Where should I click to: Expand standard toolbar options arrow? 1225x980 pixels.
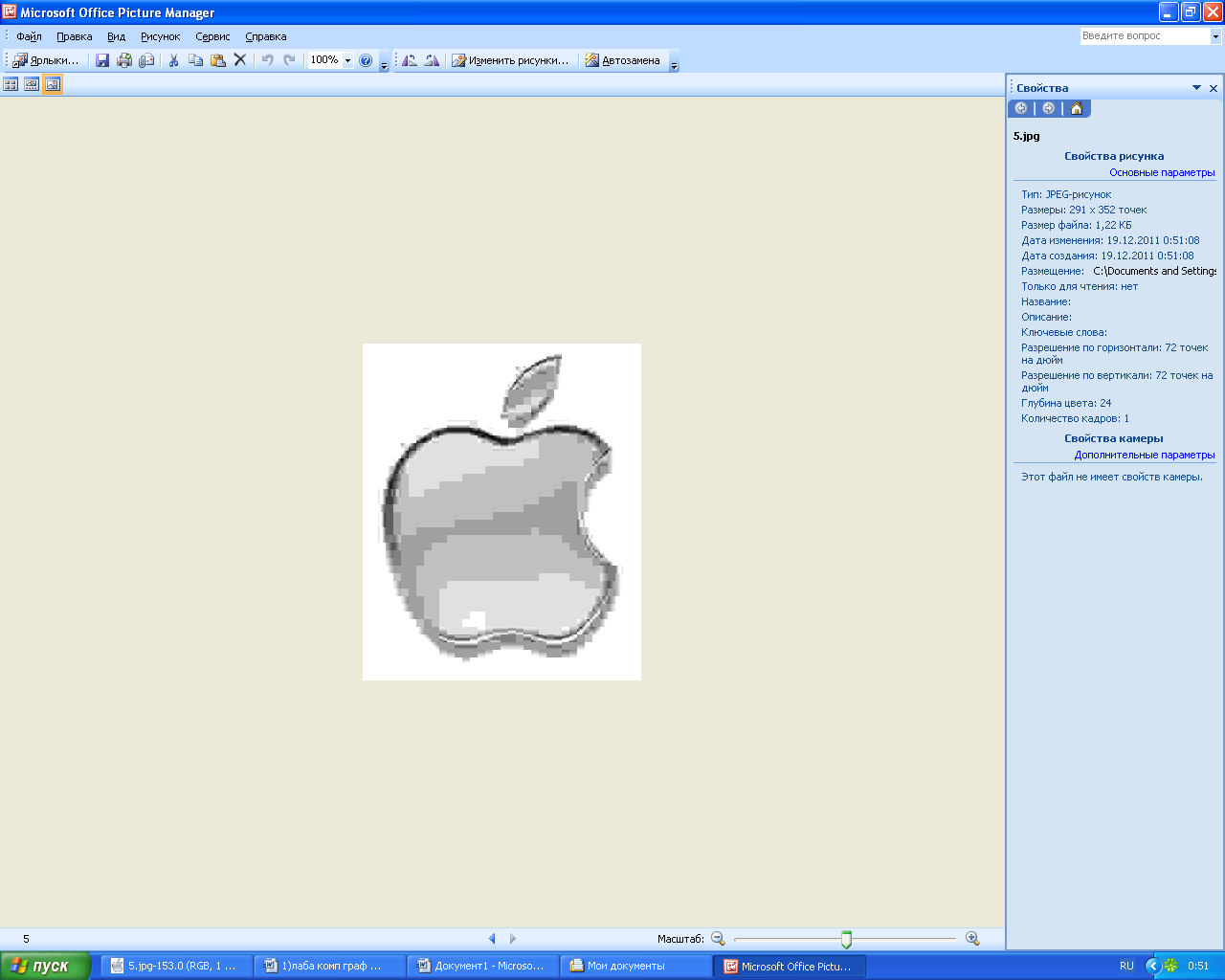click(385, 61)
